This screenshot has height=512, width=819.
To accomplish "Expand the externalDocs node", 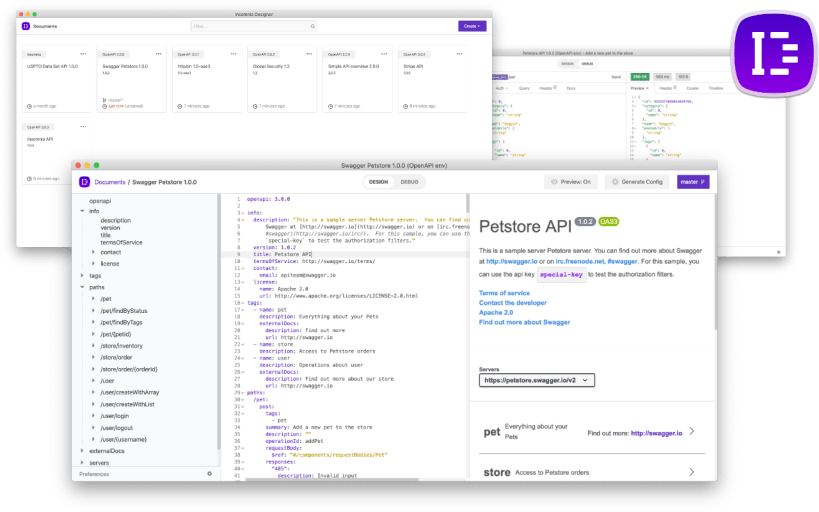I will (82, 450).
